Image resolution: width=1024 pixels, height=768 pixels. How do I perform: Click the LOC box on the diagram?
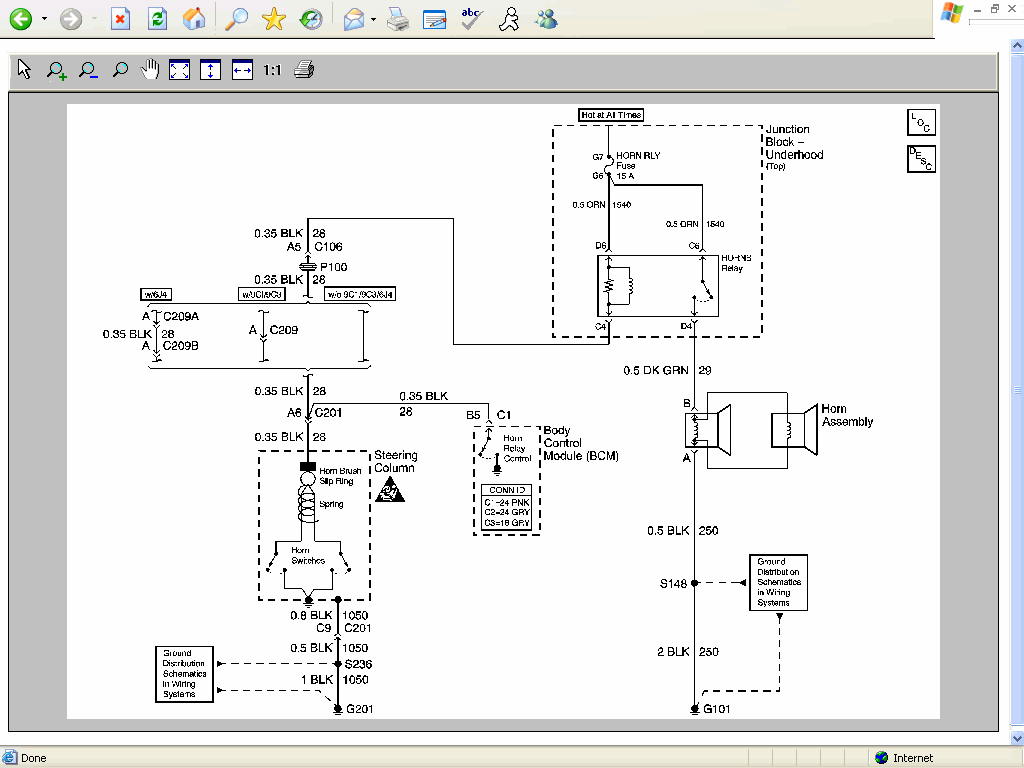(x=921, y=122)
